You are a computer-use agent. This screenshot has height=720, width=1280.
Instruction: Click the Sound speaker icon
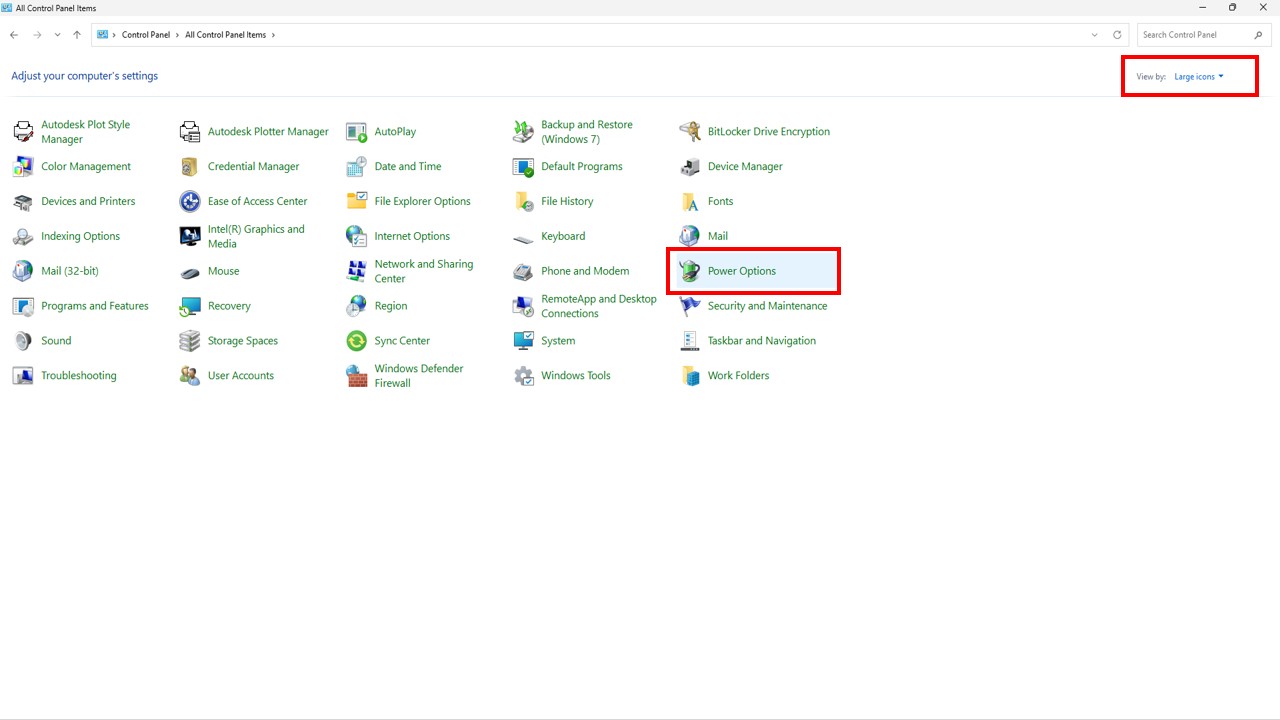tap(23, 341)
